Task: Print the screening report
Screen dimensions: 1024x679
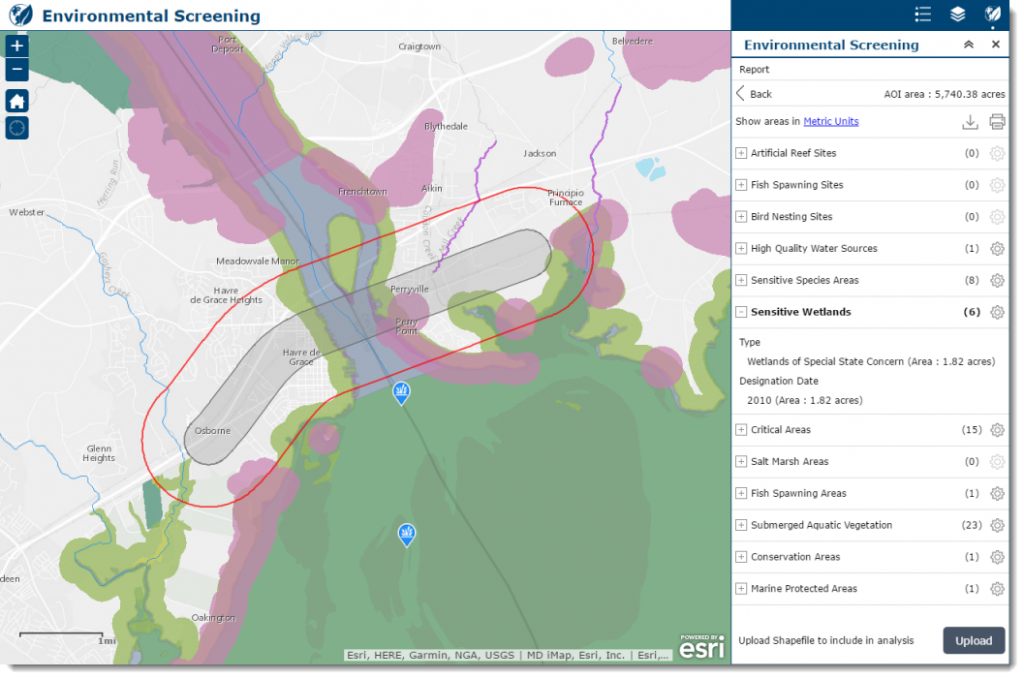Action: pyautogui.click(x=997, y=121)
